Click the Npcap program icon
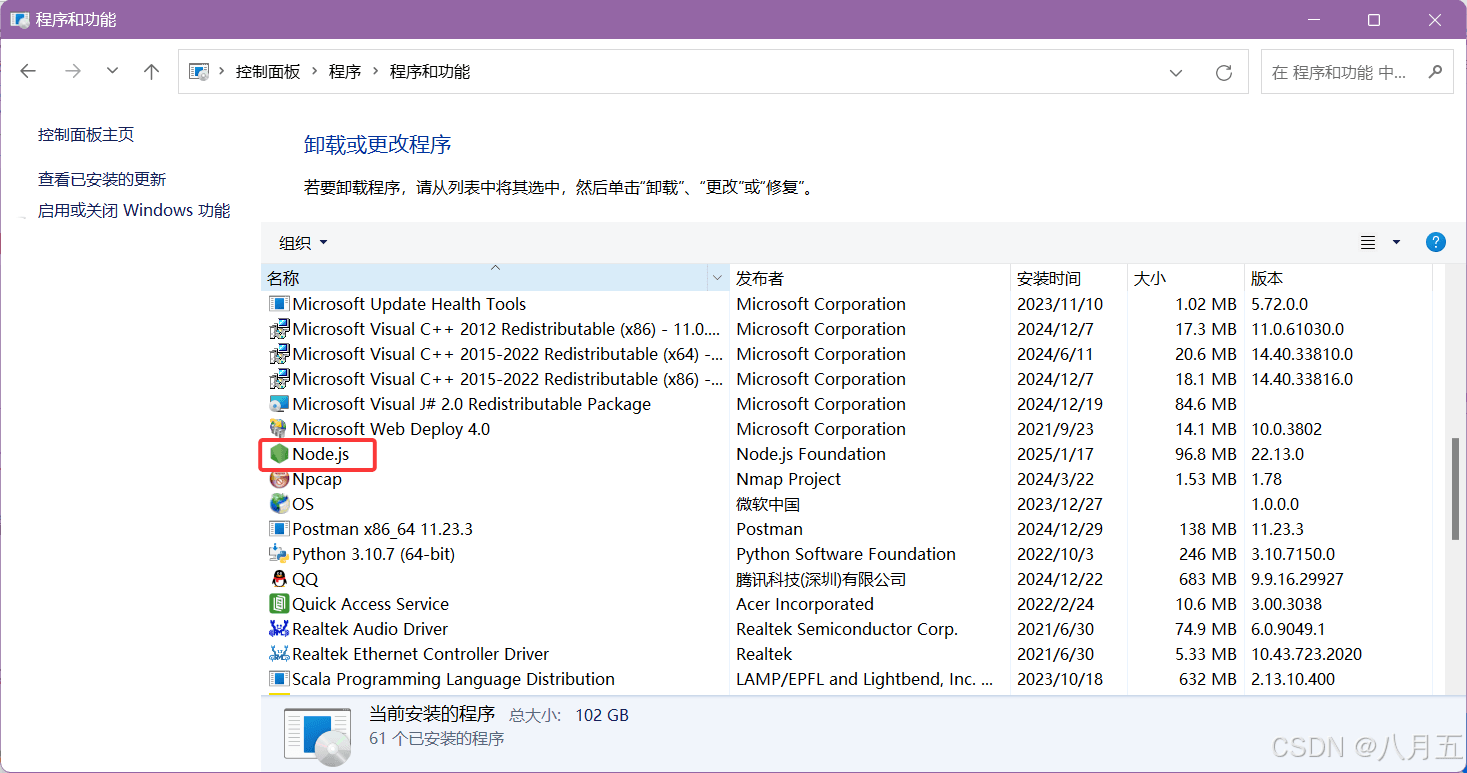Screen dimensions: 1467x773 tap(279, 479)
